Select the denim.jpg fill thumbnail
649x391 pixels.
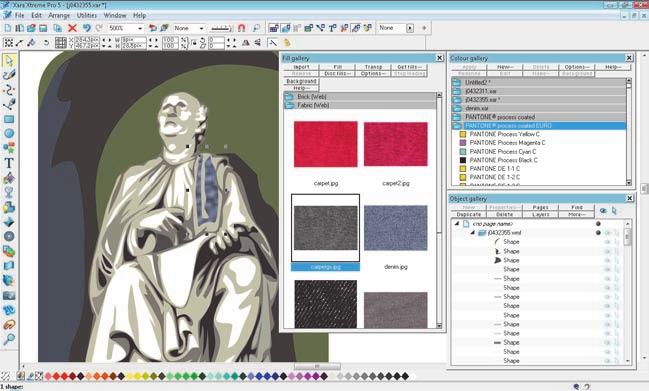(x=396, y=228)
